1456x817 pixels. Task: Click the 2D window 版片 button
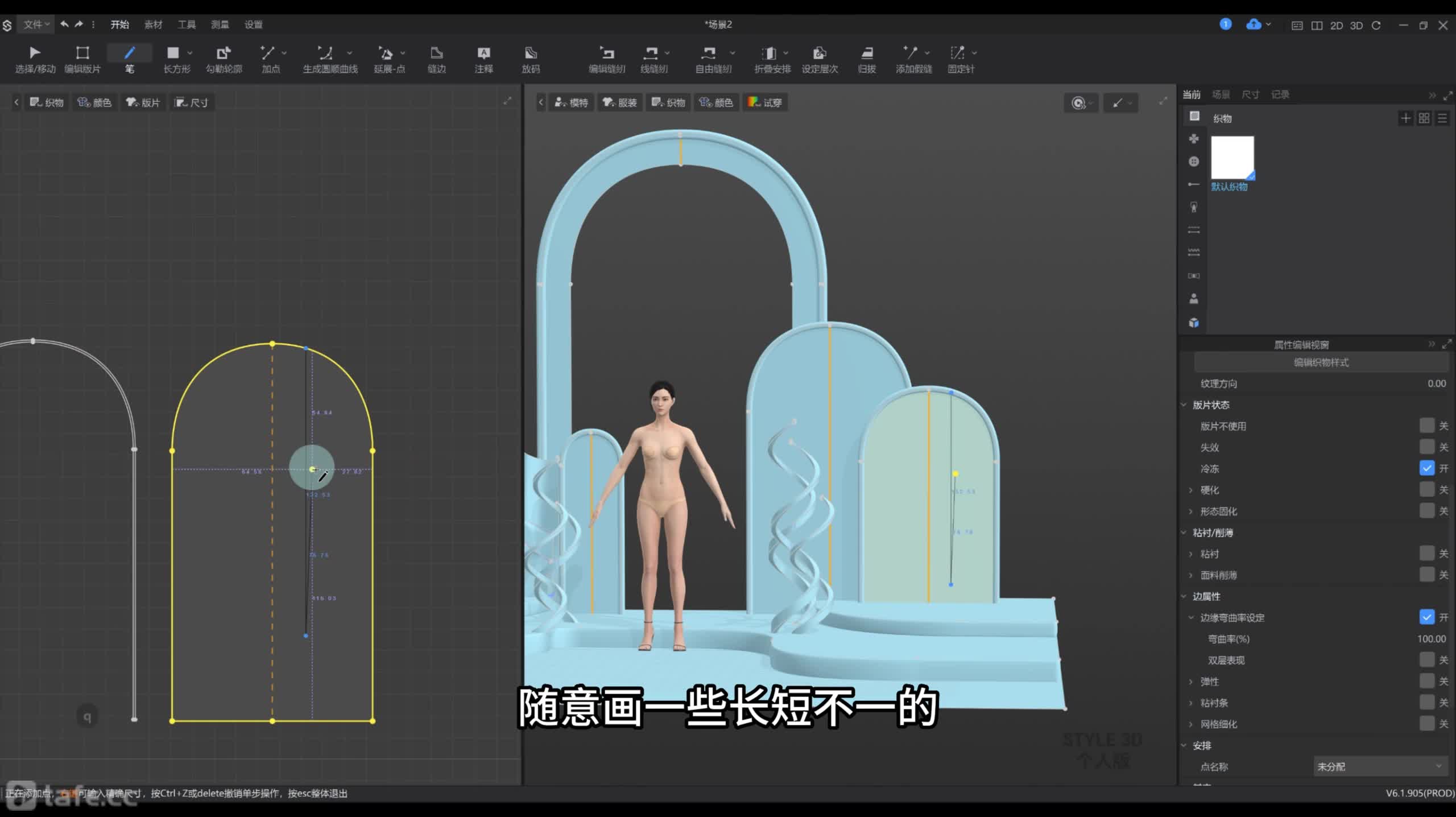[x=143, y=102]
